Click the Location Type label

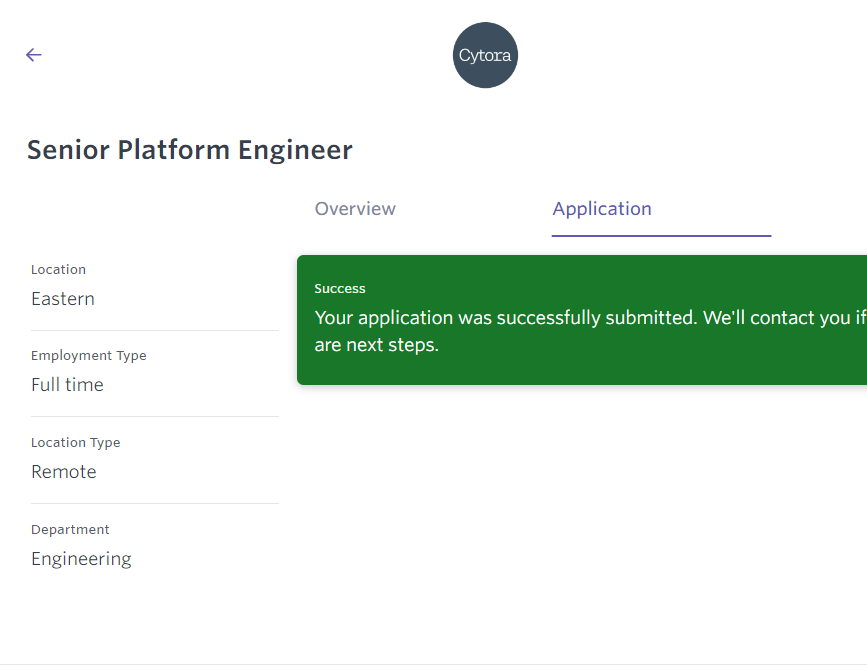click(75, 443)
